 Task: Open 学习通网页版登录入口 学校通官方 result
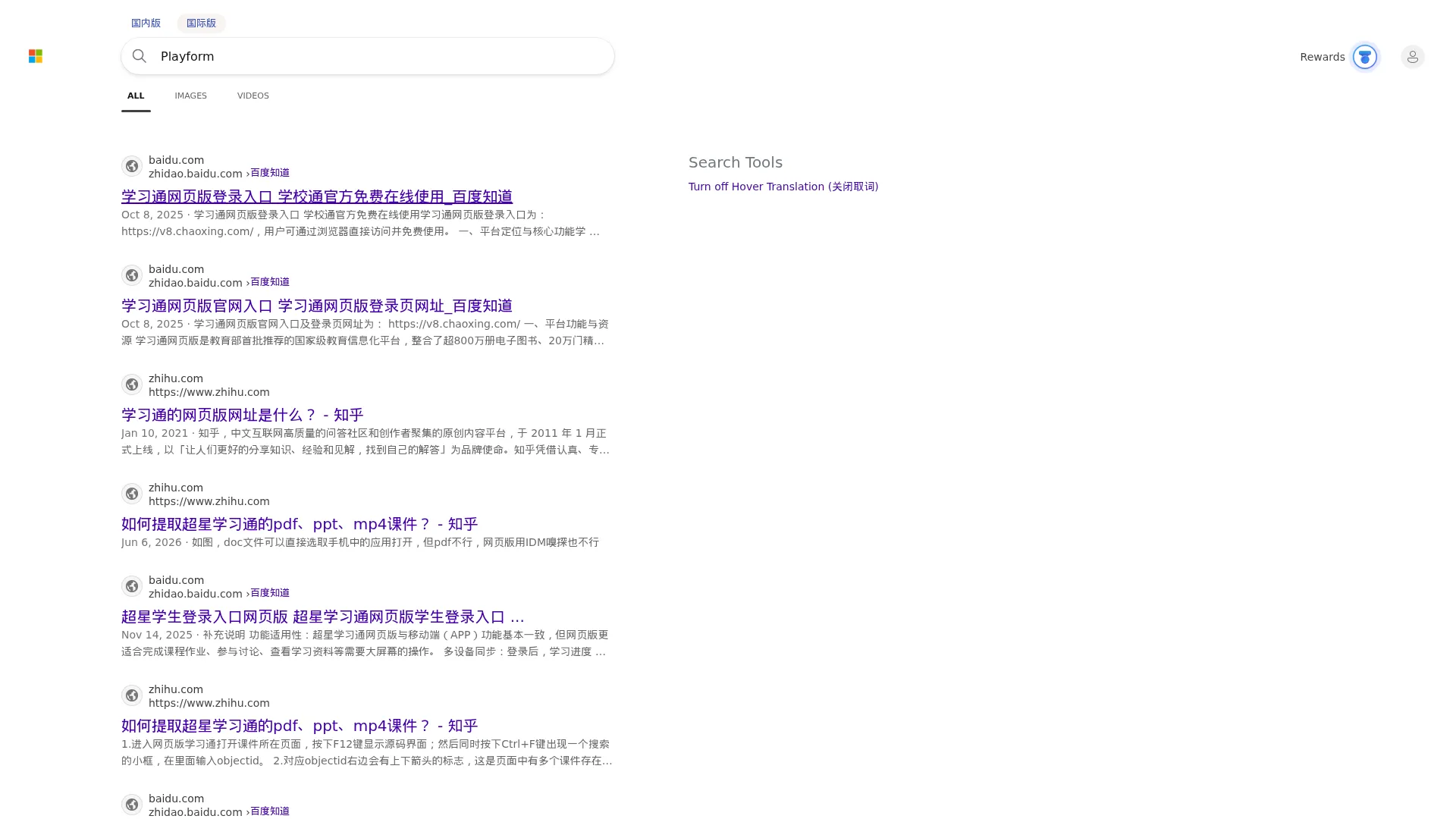pyautogui.click(x=317, y=196)
